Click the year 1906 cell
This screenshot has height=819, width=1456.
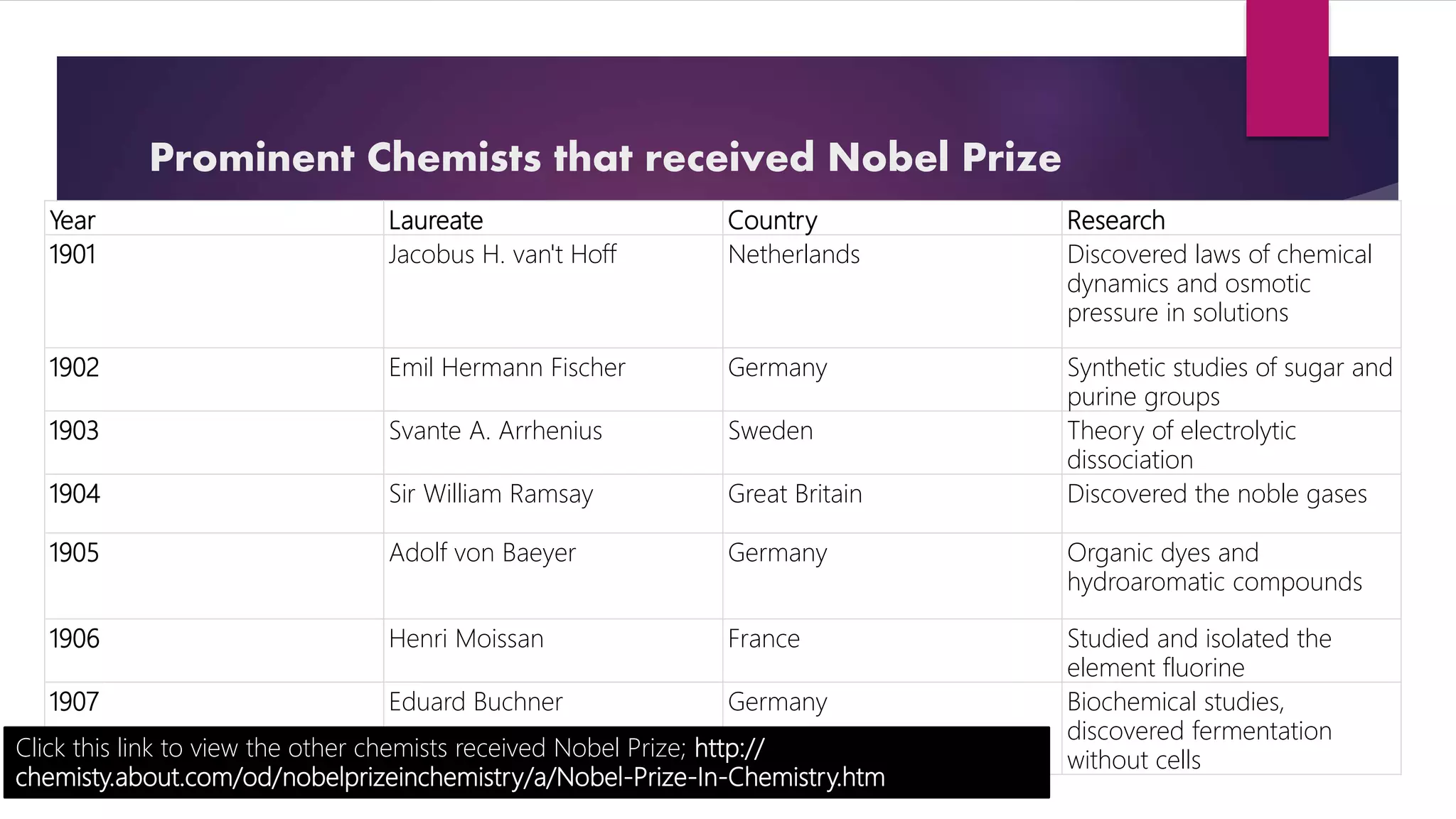pos(214,651)
